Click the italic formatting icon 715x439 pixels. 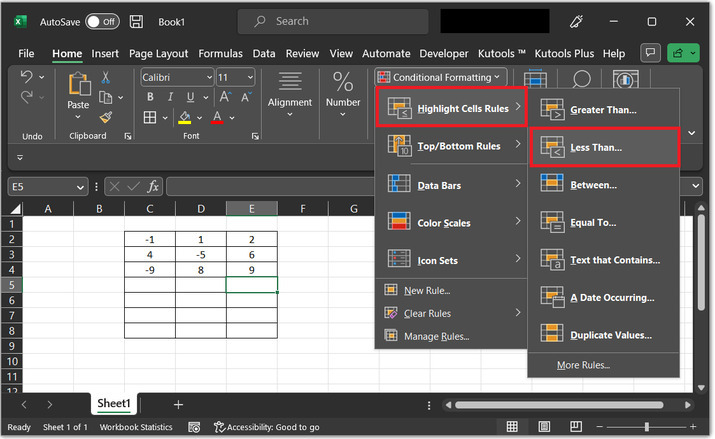coord(170,98)
